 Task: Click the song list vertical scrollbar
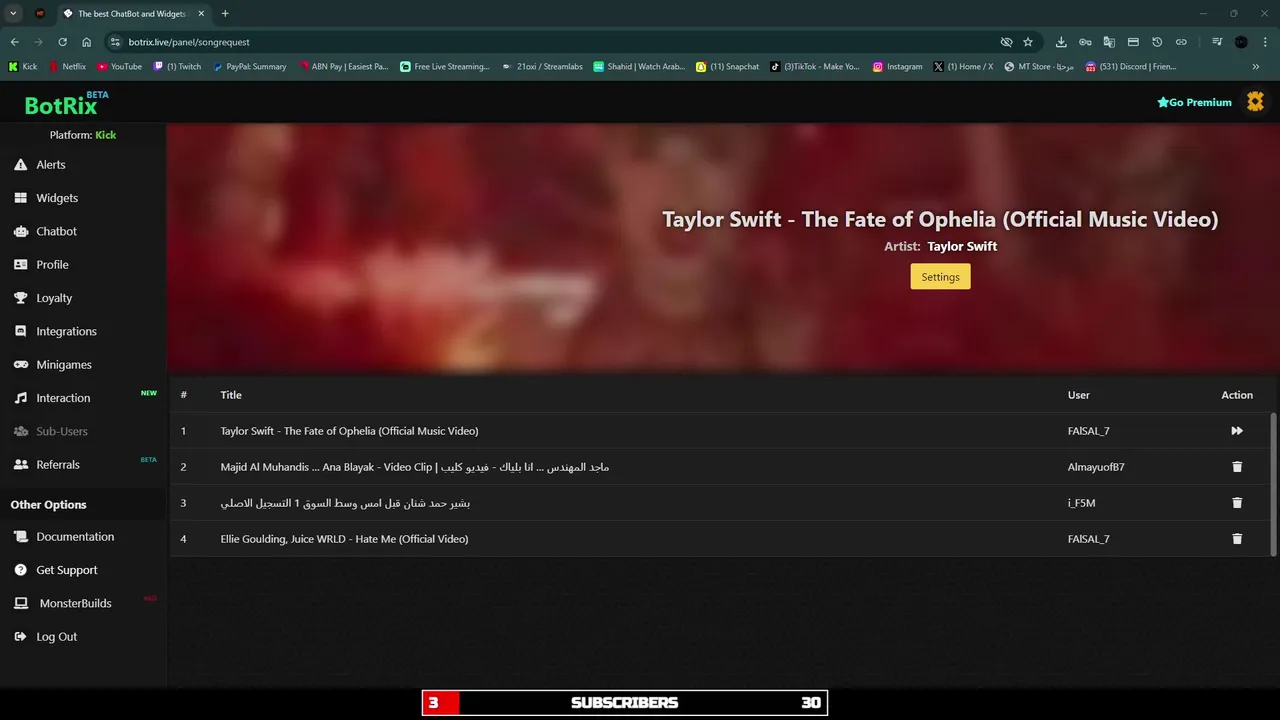click(1273, 484)
